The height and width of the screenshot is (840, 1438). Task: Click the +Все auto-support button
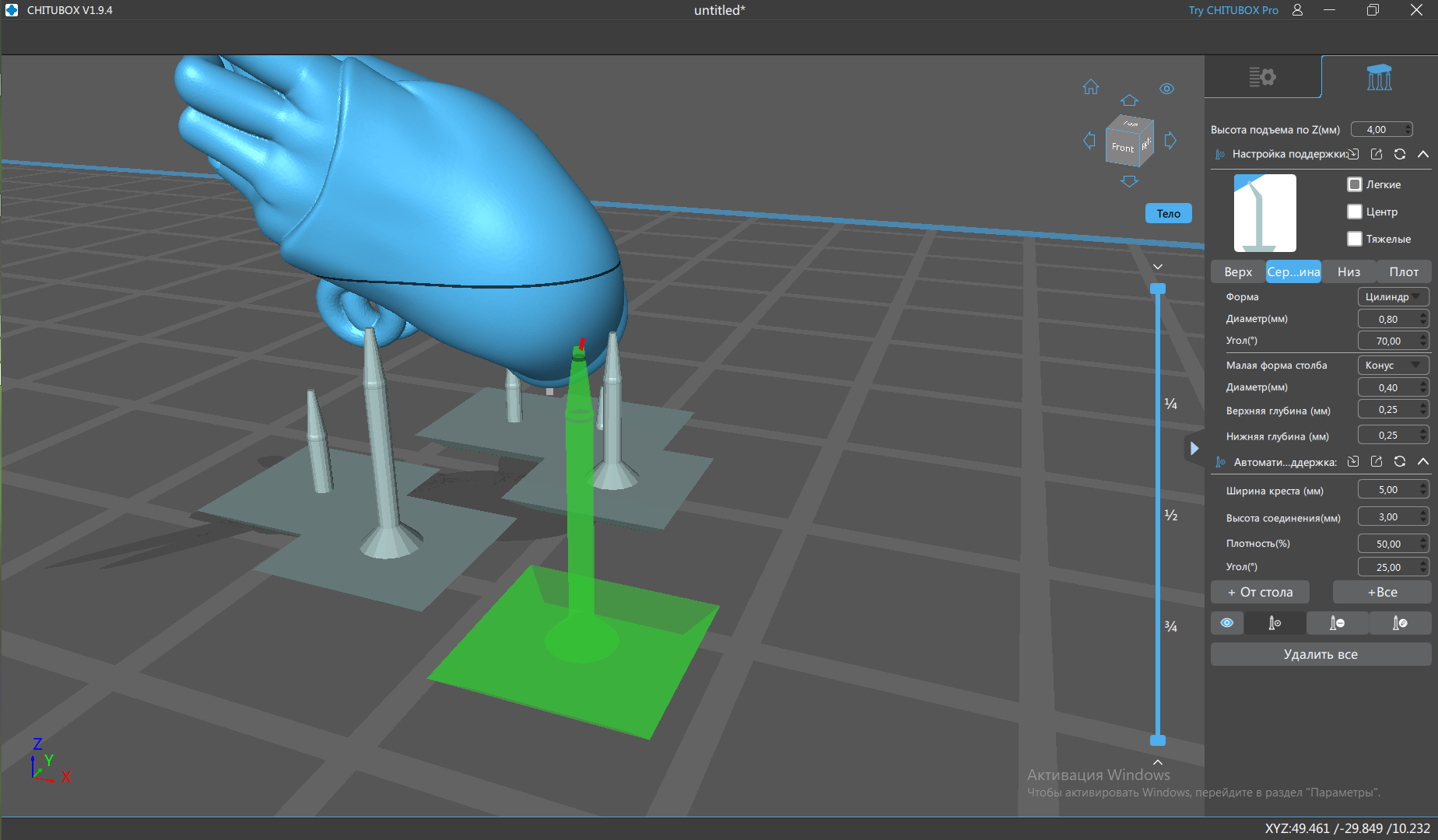1382,593
